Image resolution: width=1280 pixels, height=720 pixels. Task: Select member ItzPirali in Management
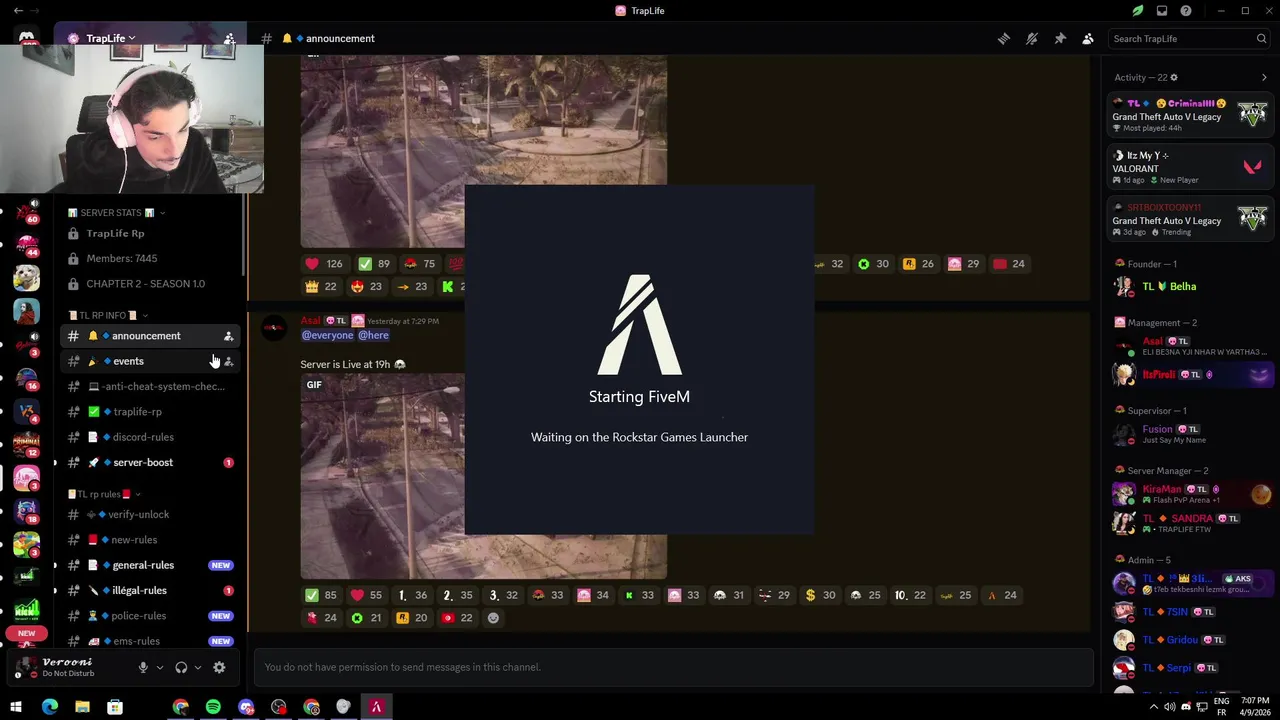pos(1190,374)
